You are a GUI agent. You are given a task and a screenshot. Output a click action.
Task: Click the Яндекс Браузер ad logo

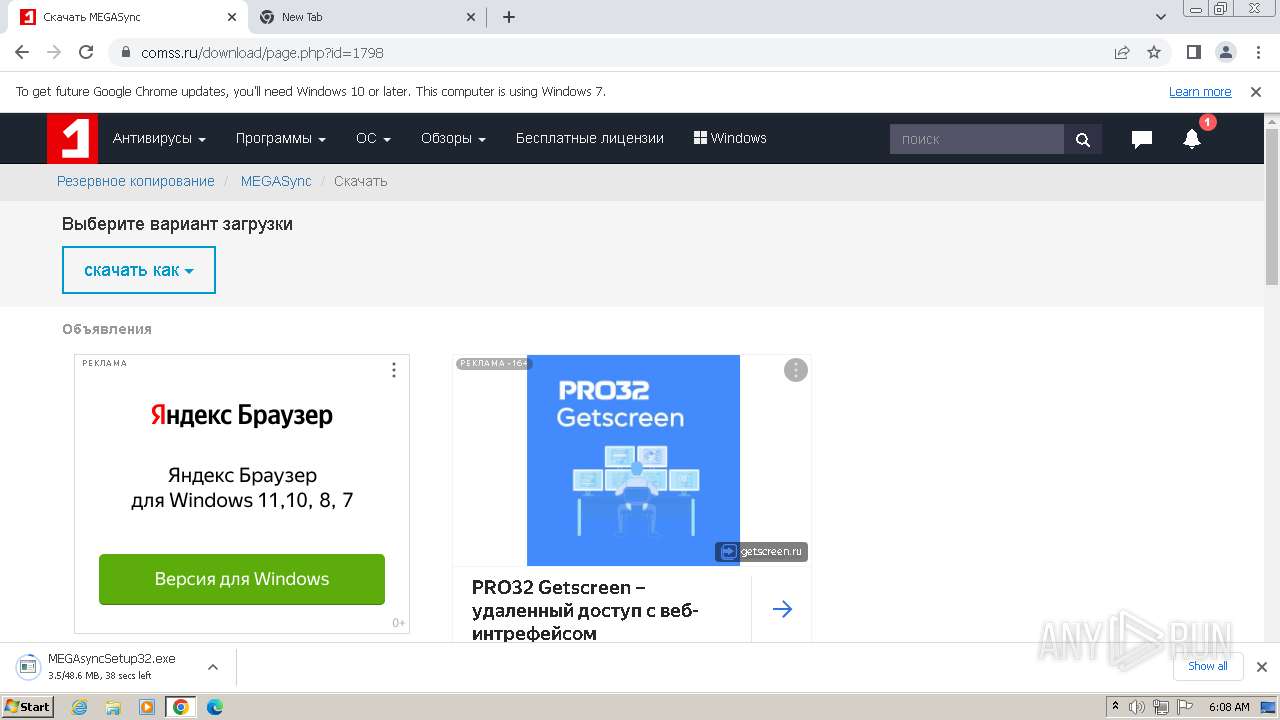point(242,415)
